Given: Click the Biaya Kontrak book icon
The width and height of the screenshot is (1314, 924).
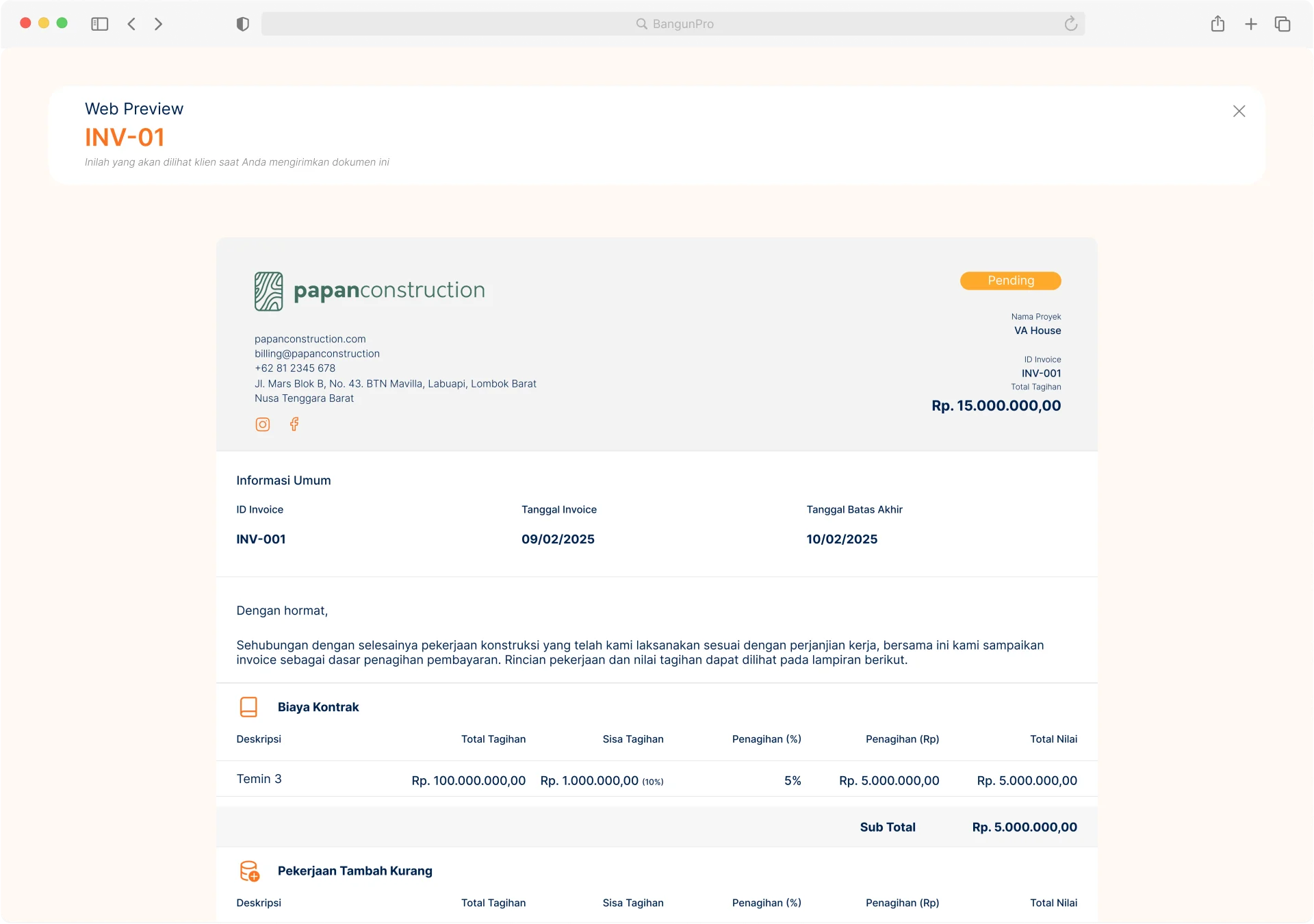Looking at the screenshot, I should point(248,707).
